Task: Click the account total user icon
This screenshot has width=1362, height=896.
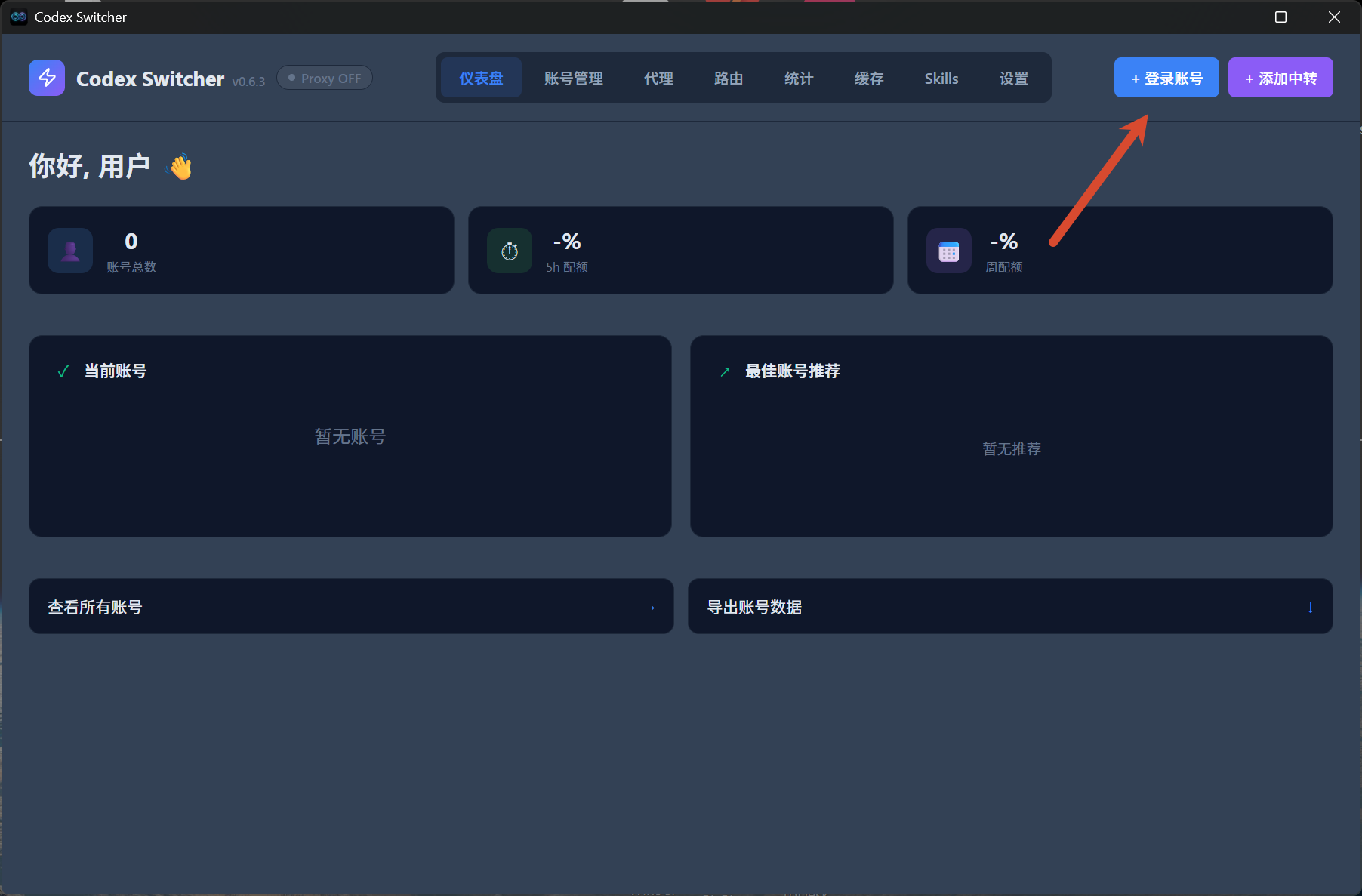Action: click(70, 251)
